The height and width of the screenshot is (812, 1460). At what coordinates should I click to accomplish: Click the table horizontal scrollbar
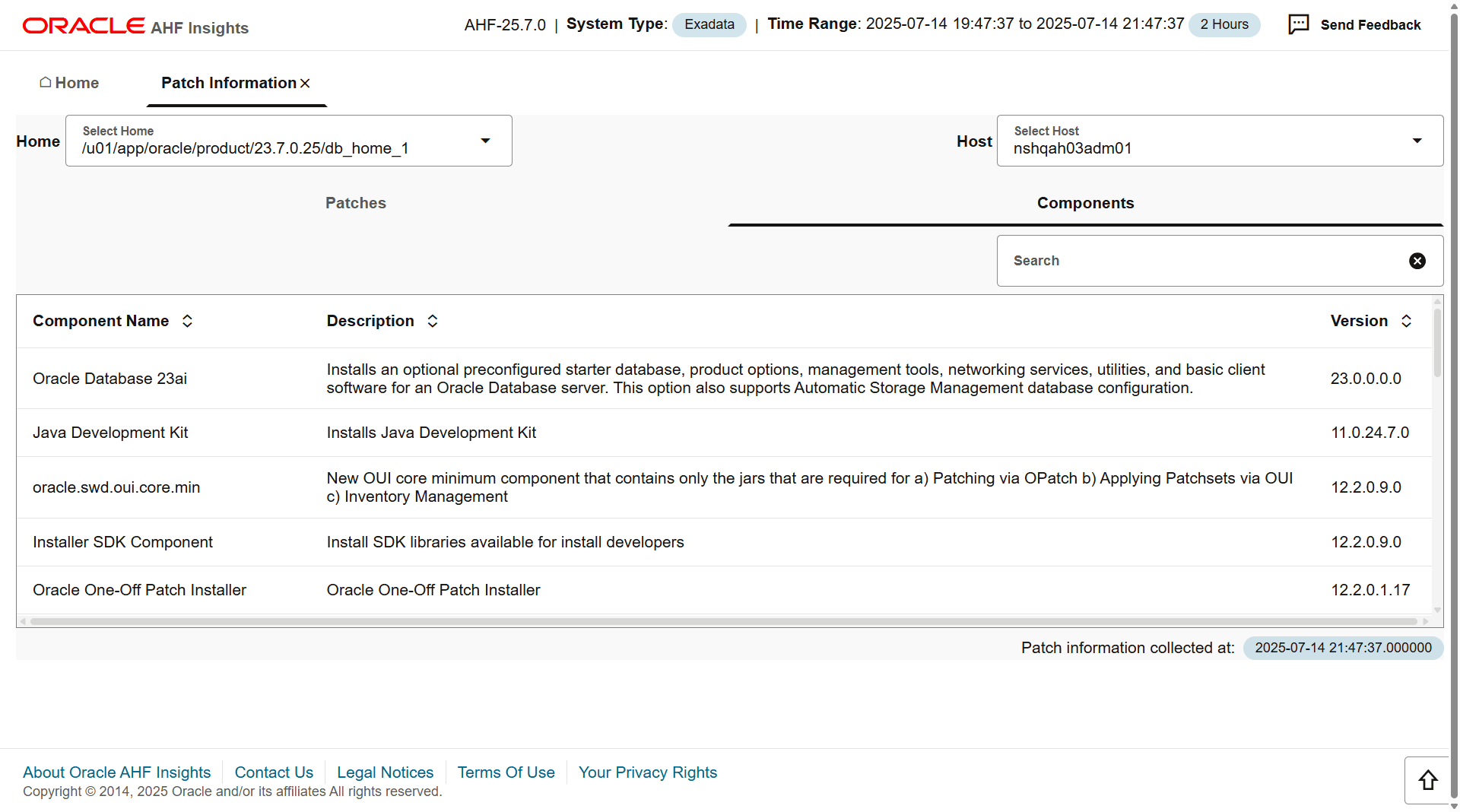(x=723, y=621)
